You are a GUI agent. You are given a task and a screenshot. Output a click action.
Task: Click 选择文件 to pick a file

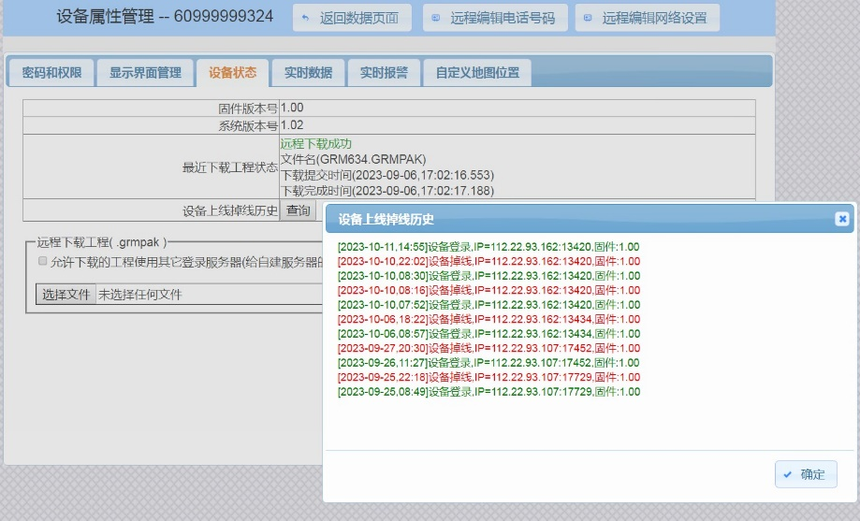[66, 295]
